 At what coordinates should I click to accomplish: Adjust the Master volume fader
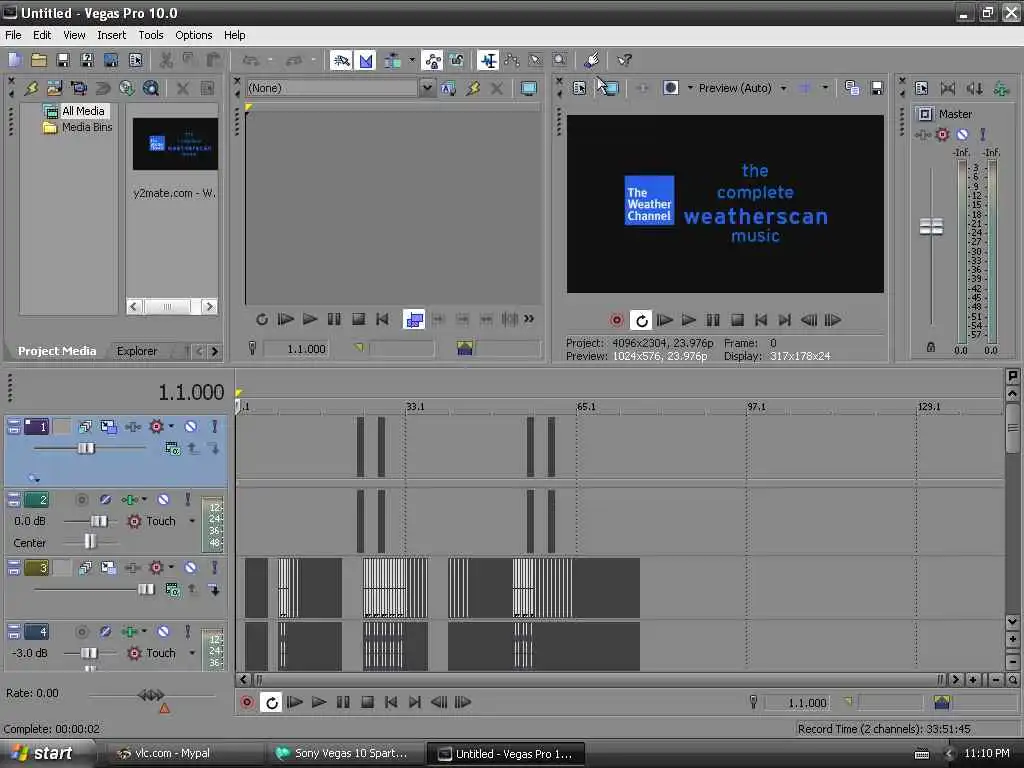tap(931, 227)
